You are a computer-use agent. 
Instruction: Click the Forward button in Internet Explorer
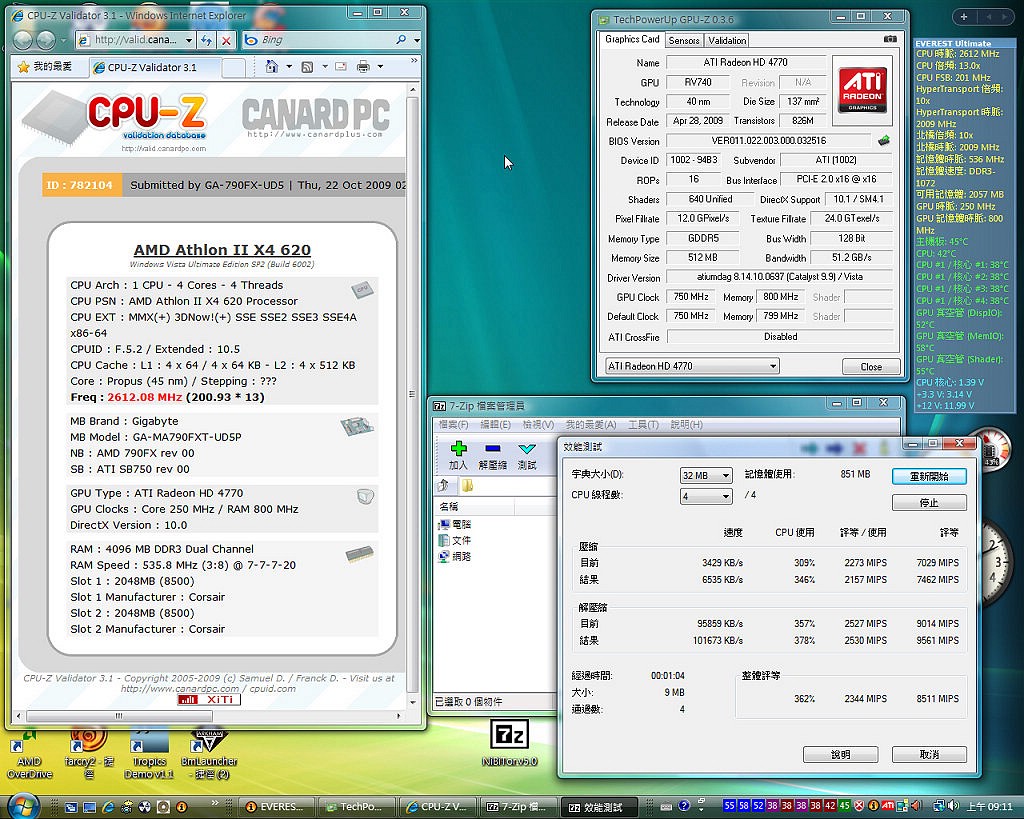[x=46, y=40]
